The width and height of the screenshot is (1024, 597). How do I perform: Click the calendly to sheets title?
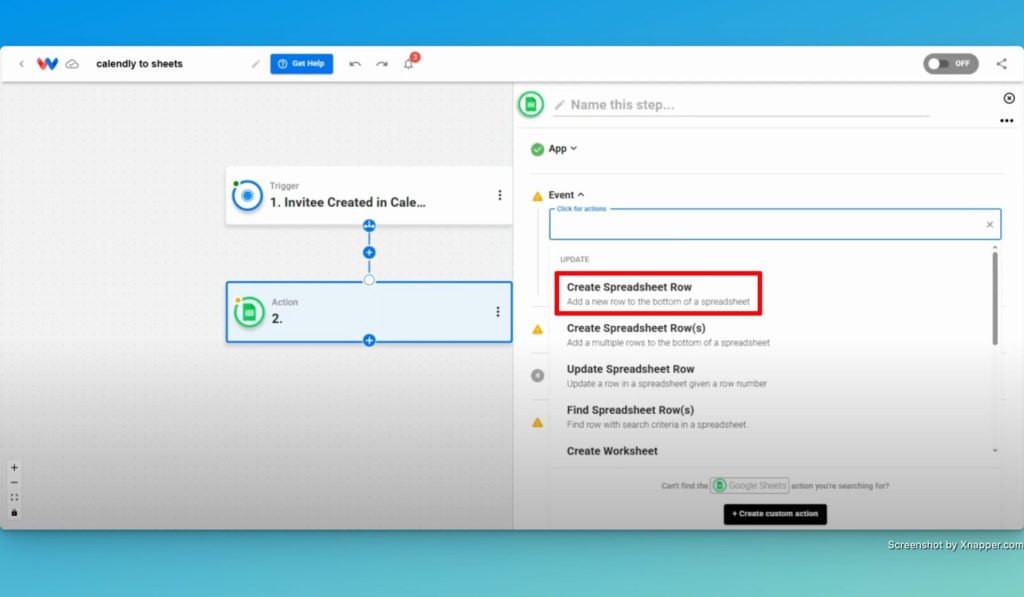point(139,63)
